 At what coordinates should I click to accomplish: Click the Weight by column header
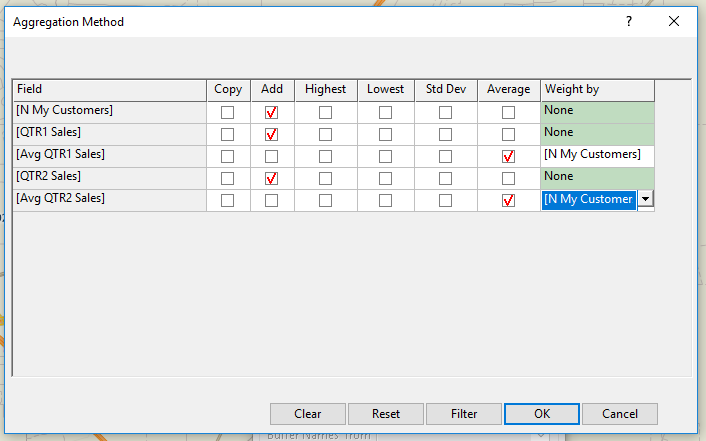pos(597,90)
